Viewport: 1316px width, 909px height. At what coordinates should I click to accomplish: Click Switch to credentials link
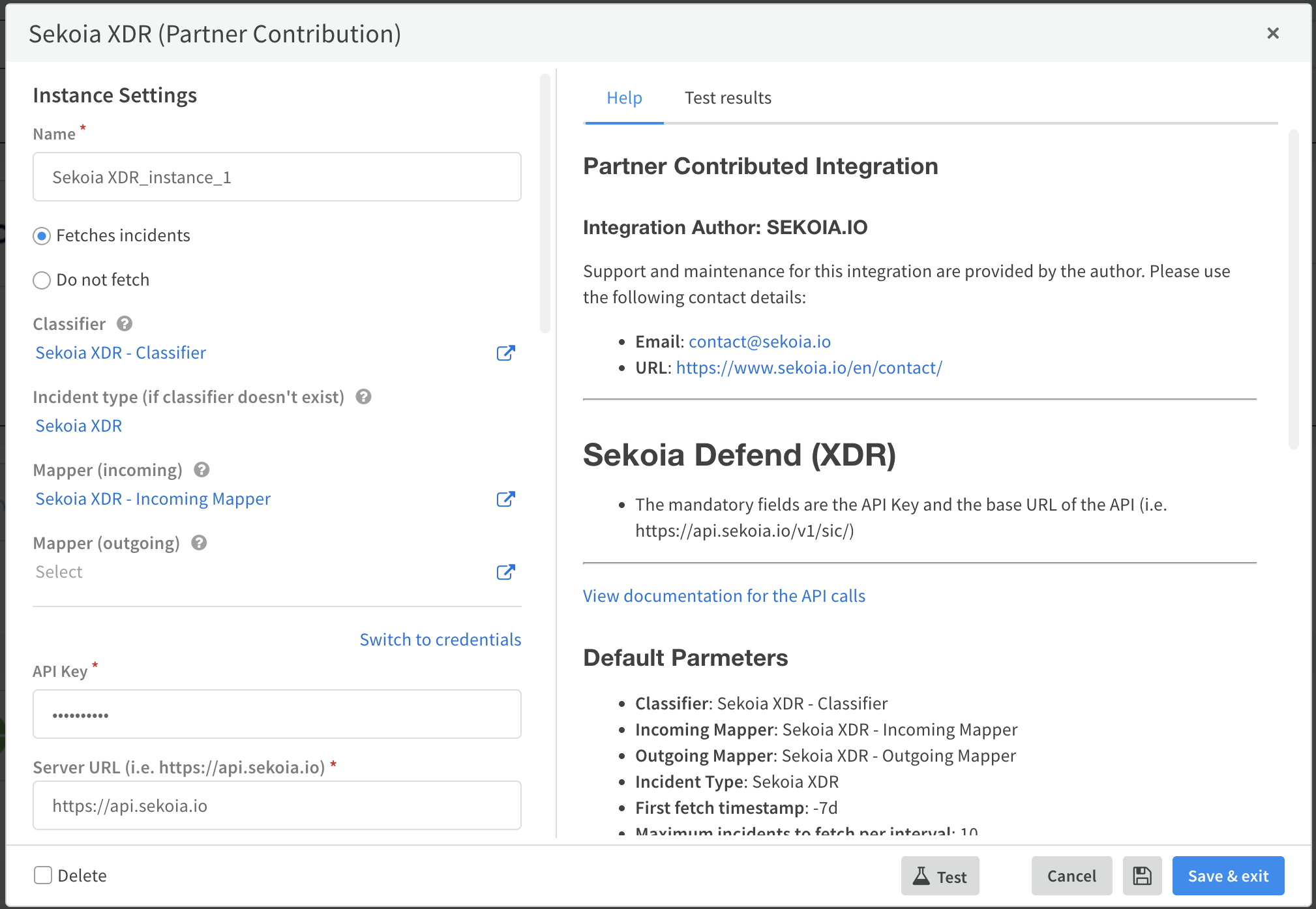pos(440,640)
